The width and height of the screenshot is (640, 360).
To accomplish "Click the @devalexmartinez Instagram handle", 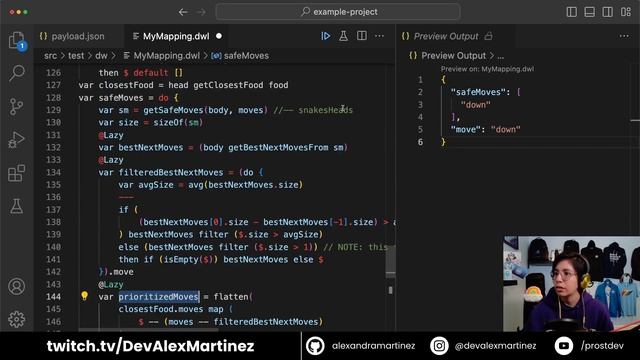I will pos(496,346).
